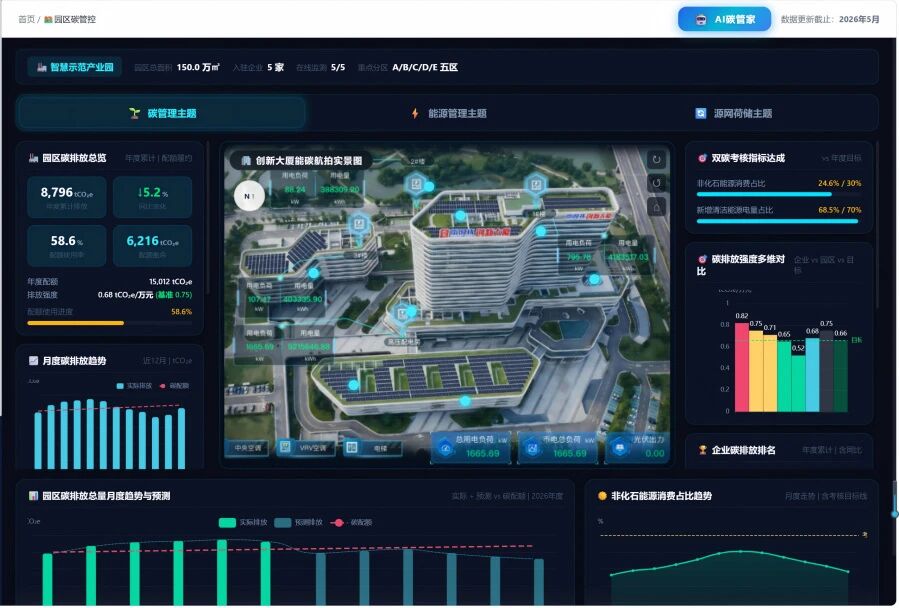This screenshot has width=899, height=608.
Task: Click the second rotate icon on aerial map
Action: coord(656,184)
